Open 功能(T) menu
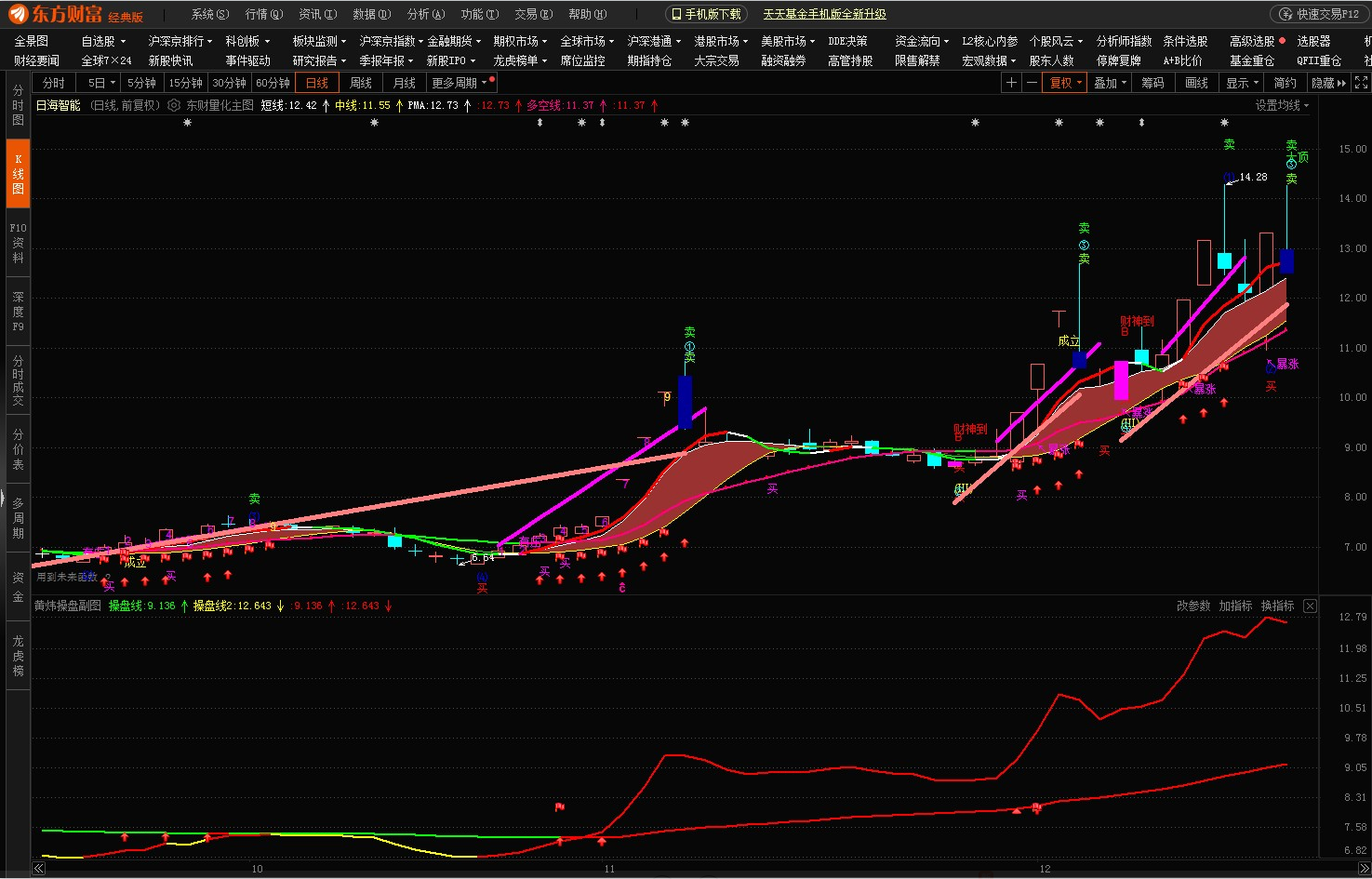This screenshot has width=1372, height=879. [479, 14]
